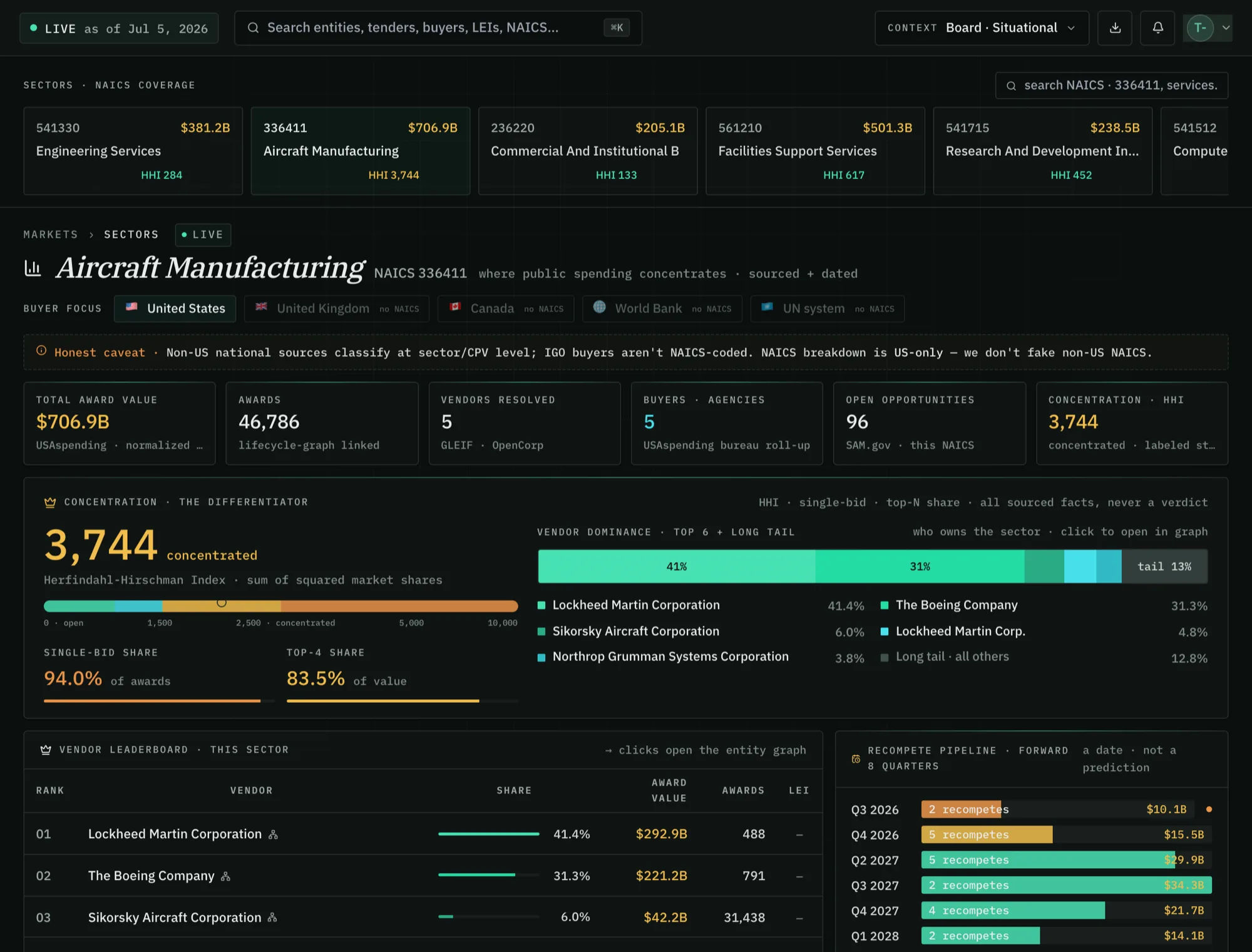The width and height of the screenshot is (1252, 952).
Task: Click the HHI scale marker circle
Action: (222, 603)
